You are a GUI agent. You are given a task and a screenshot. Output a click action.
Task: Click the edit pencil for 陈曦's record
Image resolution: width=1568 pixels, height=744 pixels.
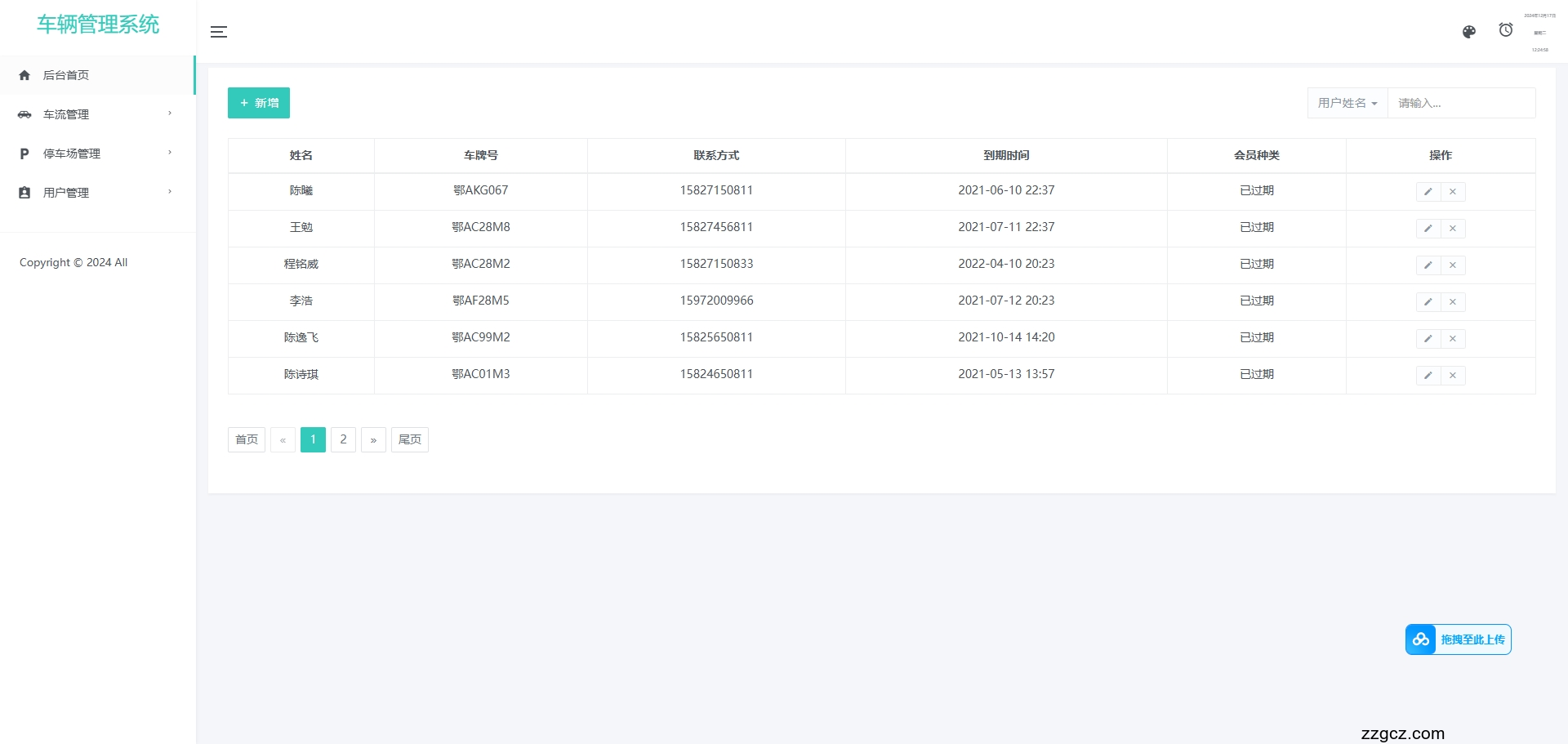tap(1428, 191)
